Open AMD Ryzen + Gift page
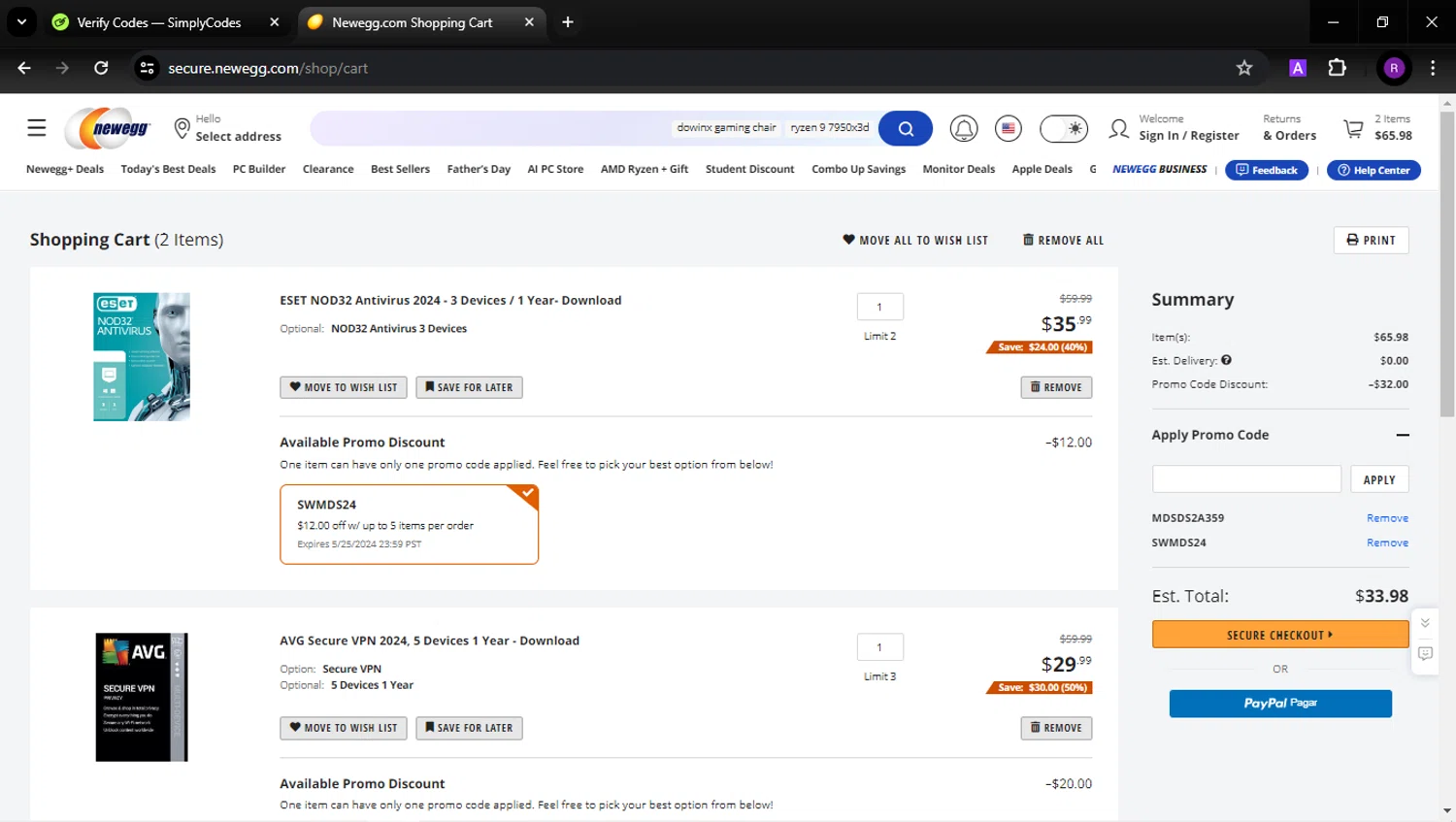The image size is (1456, 822). (645, 169)
